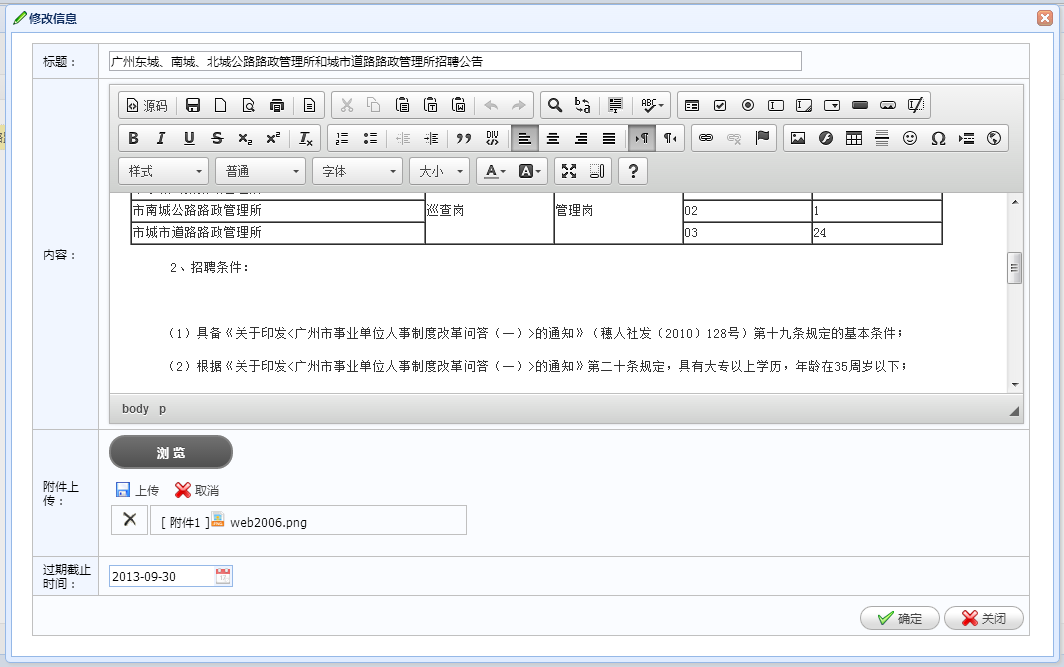Viewport: 1064px width, 667px height.
Task: Open the 字体 font dropdown
Action: 358,172
